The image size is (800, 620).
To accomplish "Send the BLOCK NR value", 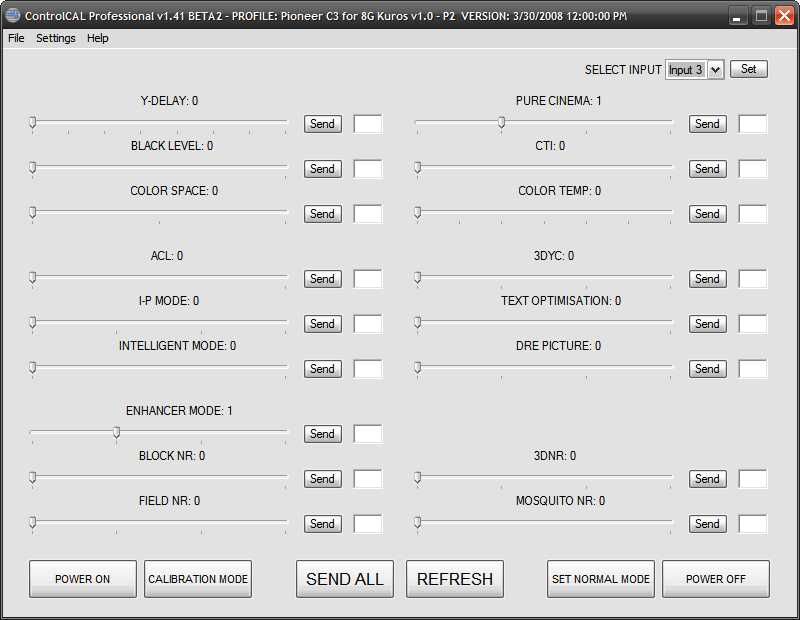I will coord(322,479).
